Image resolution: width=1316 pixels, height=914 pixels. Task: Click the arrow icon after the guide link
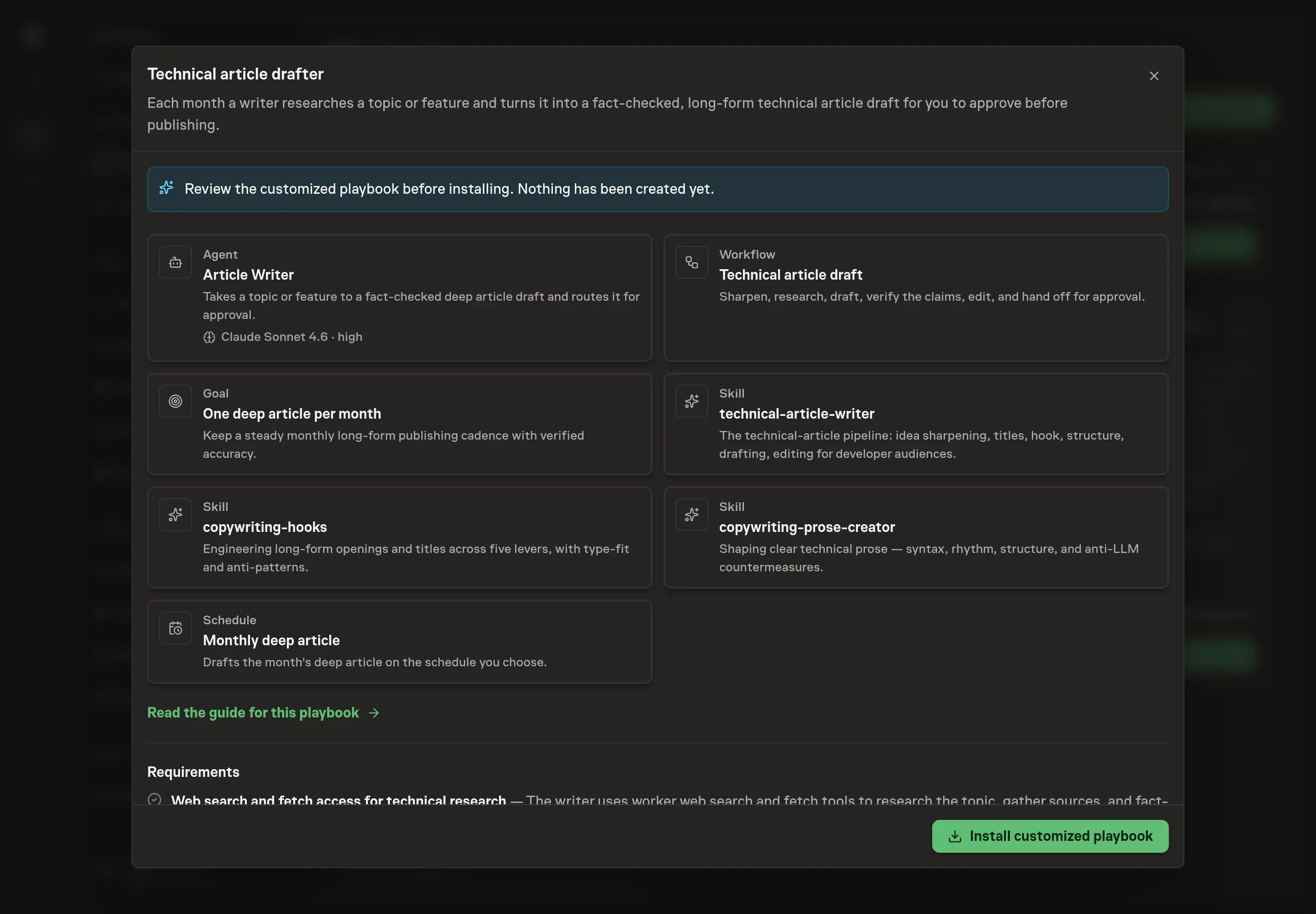point(373,712)
